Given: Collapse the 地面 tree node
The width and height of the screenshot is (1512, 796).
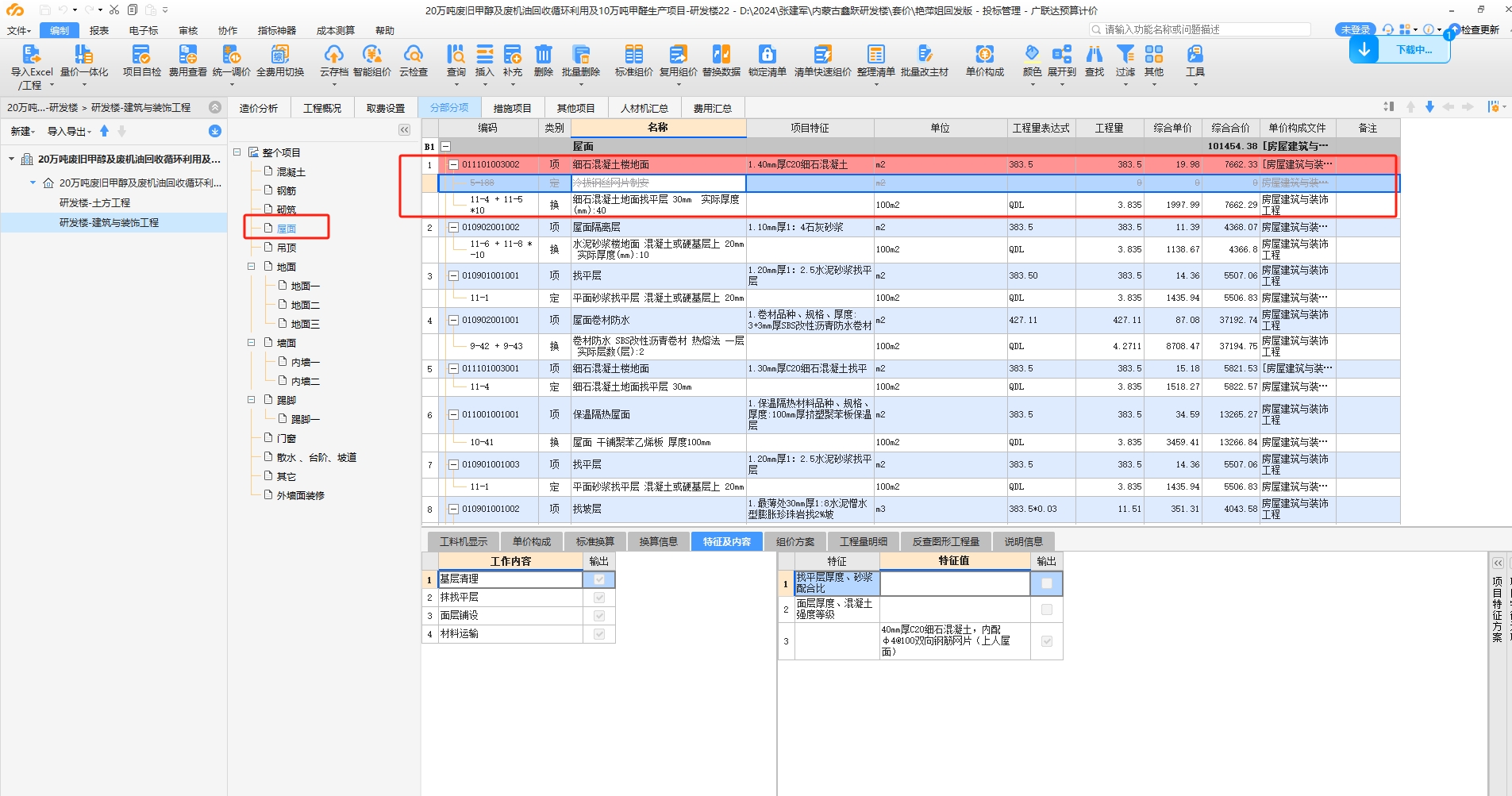Looking at the screenshot, I should click(x=252, y=267).
